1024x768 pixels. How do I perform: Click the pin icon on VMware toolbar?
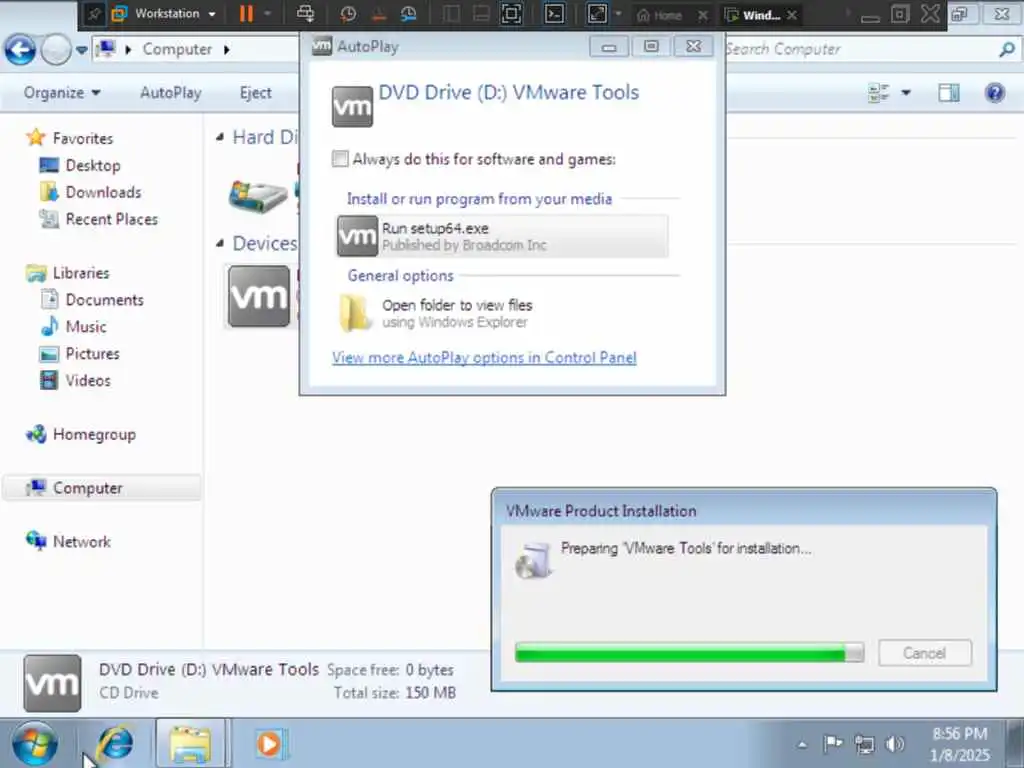pyautogui.click(x=93, y=14)
